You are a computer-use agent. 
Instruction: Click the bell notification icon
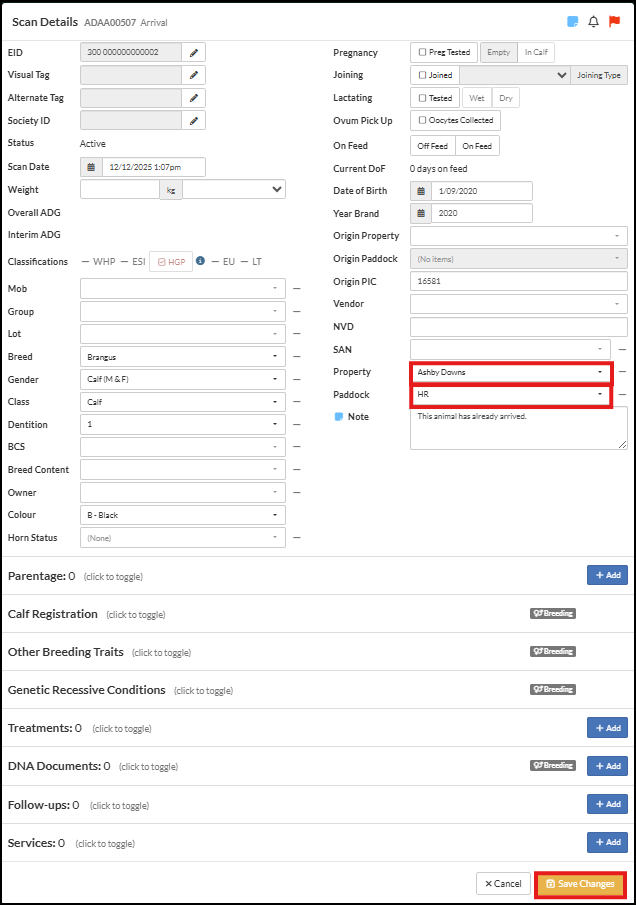[x=594, y=21]
